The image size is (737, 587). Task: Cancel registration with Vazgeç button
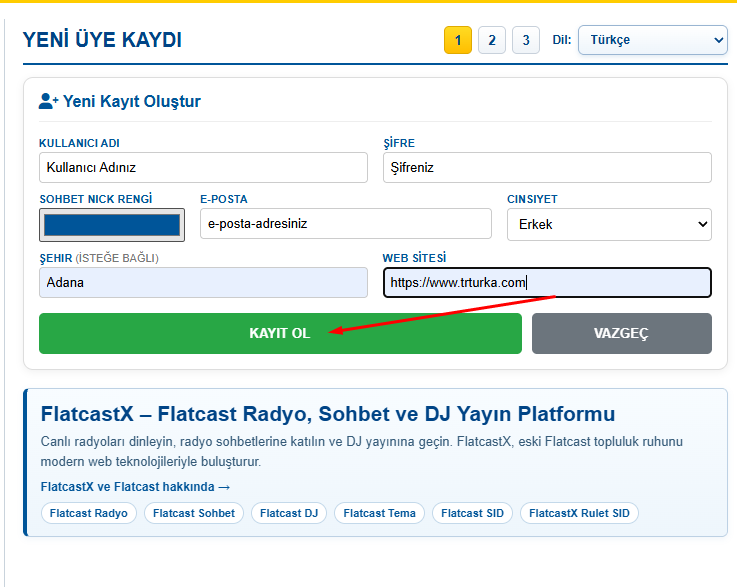[621, 333]
